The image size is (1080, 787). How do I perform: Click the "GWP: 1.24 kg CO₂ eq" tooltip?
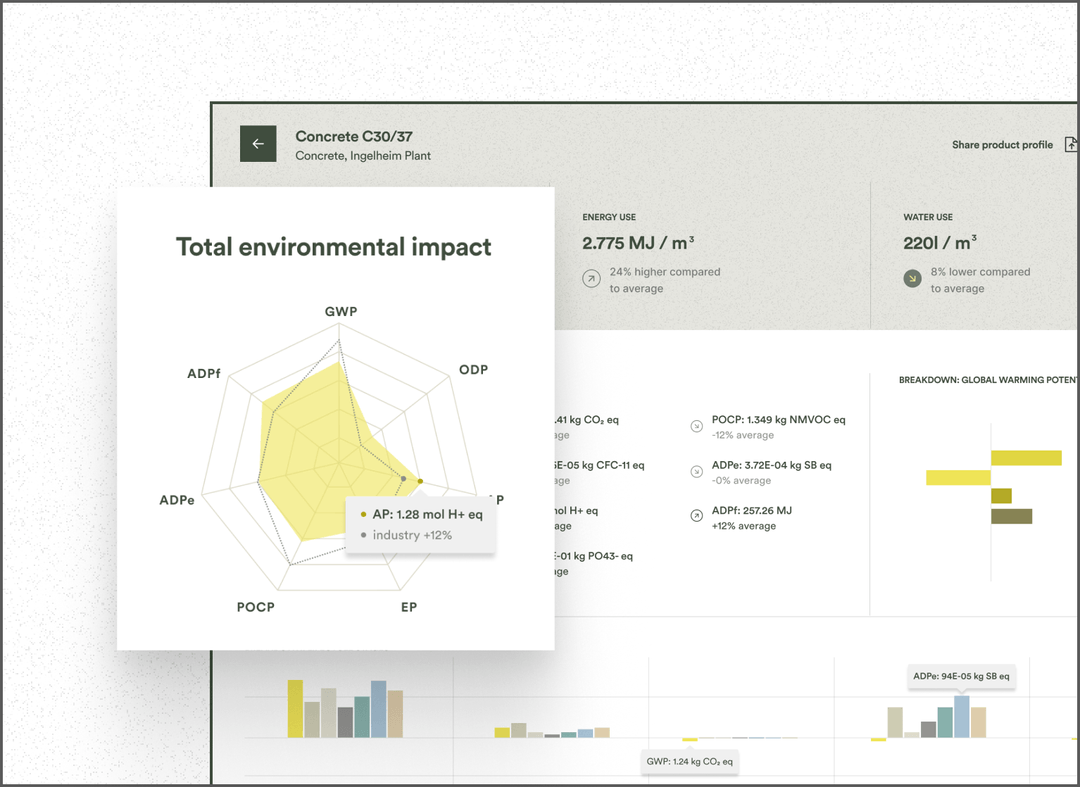click(690, 761)
